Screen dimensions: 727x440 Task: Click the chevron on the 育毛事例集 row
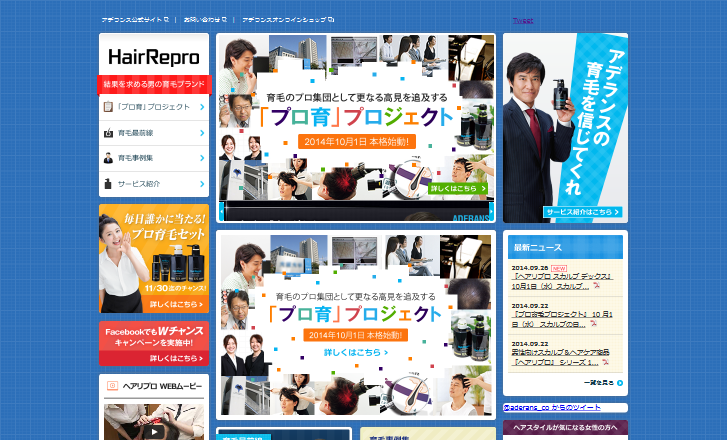[x=202, y=158]
